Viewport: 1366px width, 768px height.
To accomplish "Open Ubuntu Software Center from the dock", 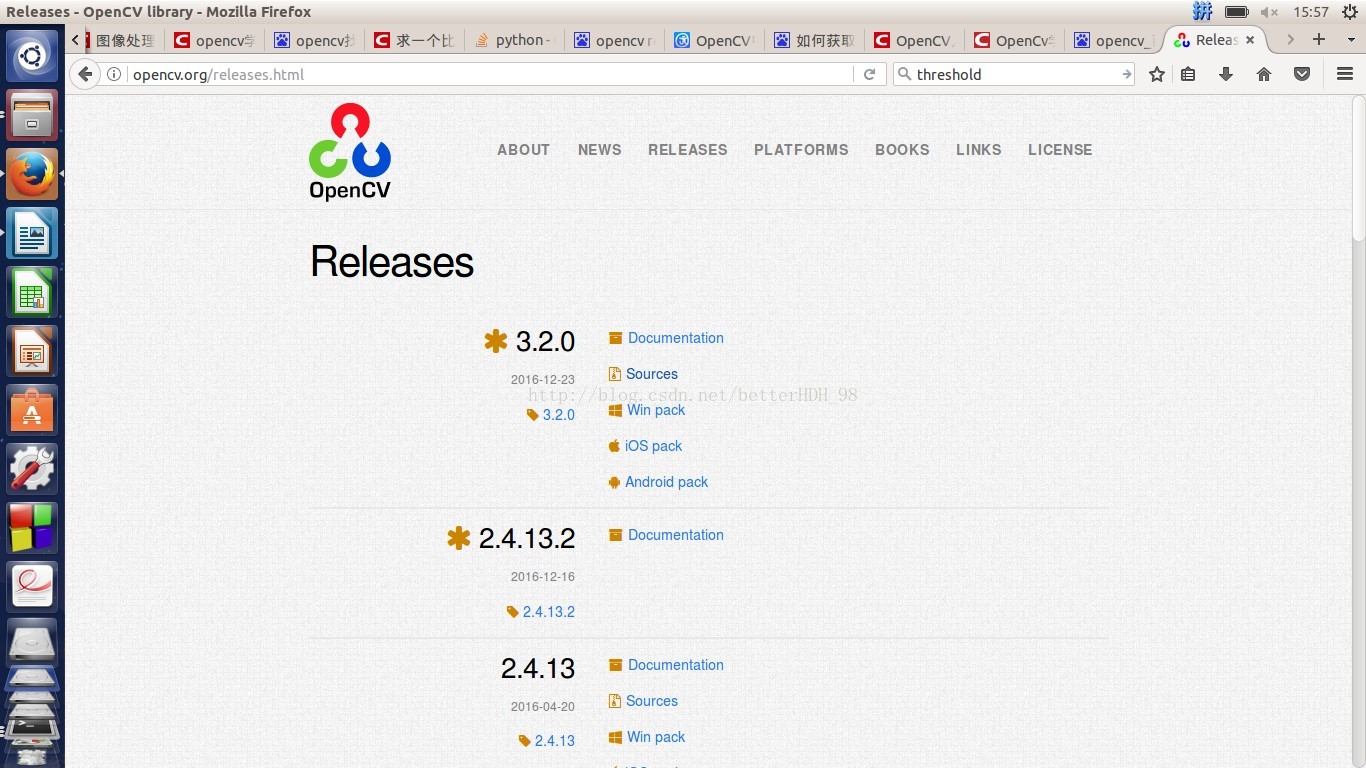I will [32, 410].
